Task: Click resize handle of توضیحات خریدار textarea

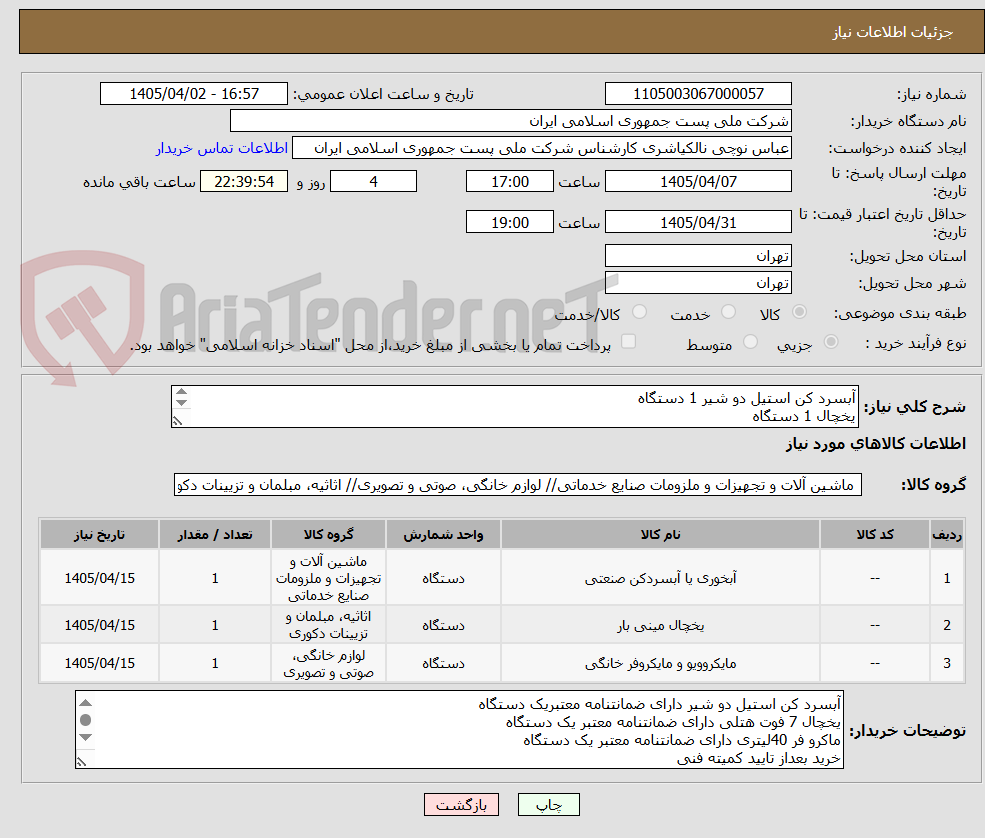Action: 81,762
